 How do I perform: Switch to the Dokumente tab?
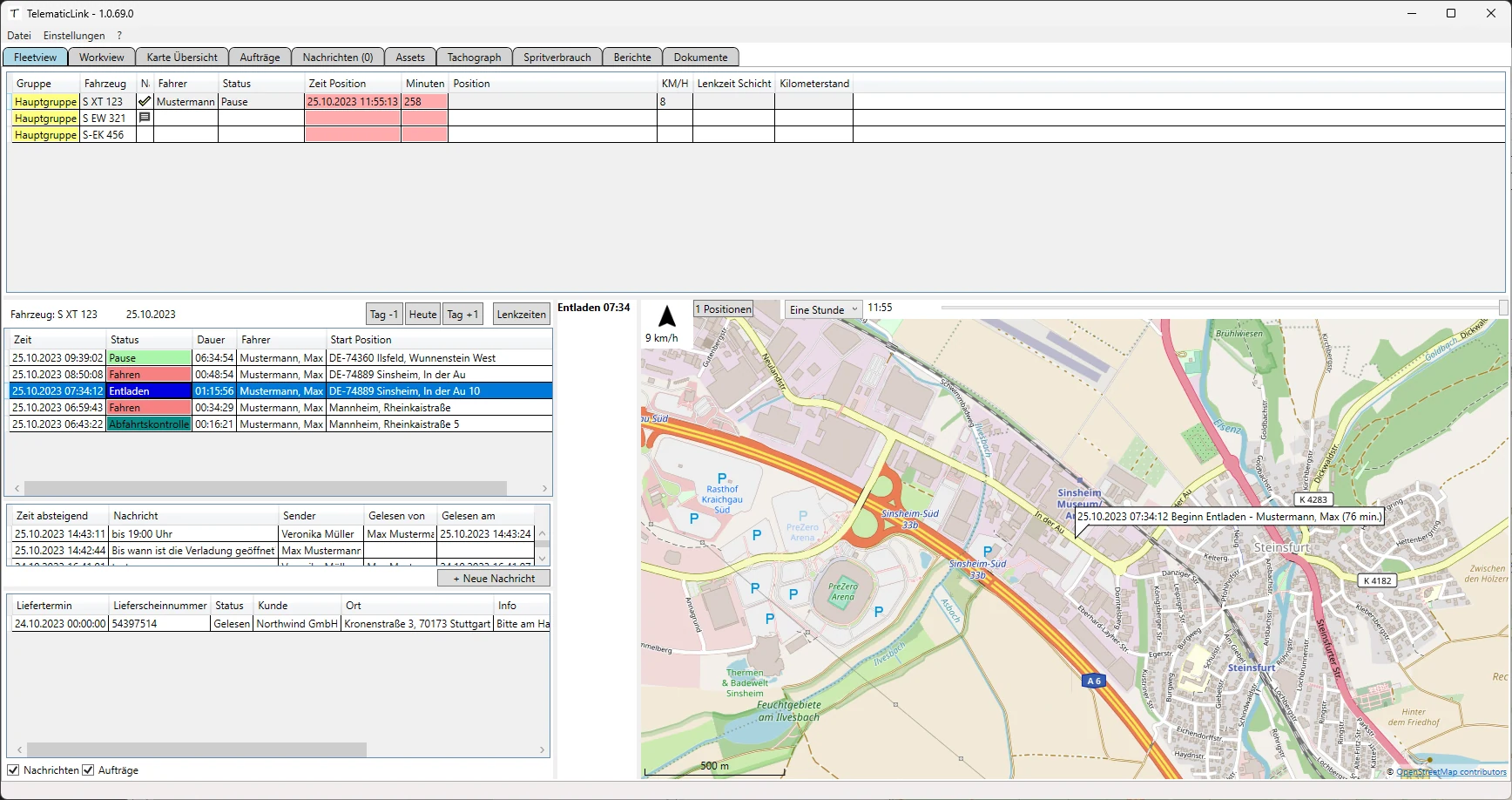[x=700, y=58]
